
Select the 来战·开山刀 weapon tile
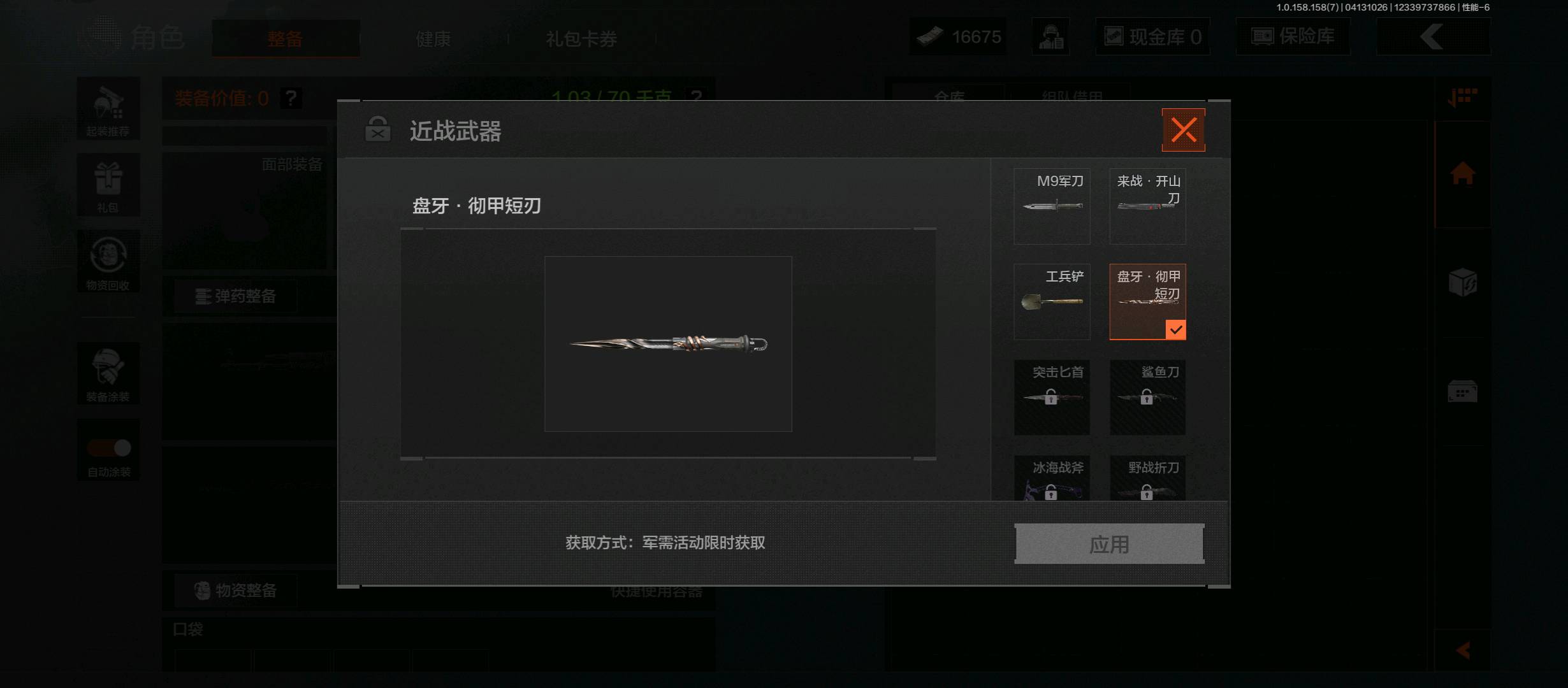pos(1147,206)
